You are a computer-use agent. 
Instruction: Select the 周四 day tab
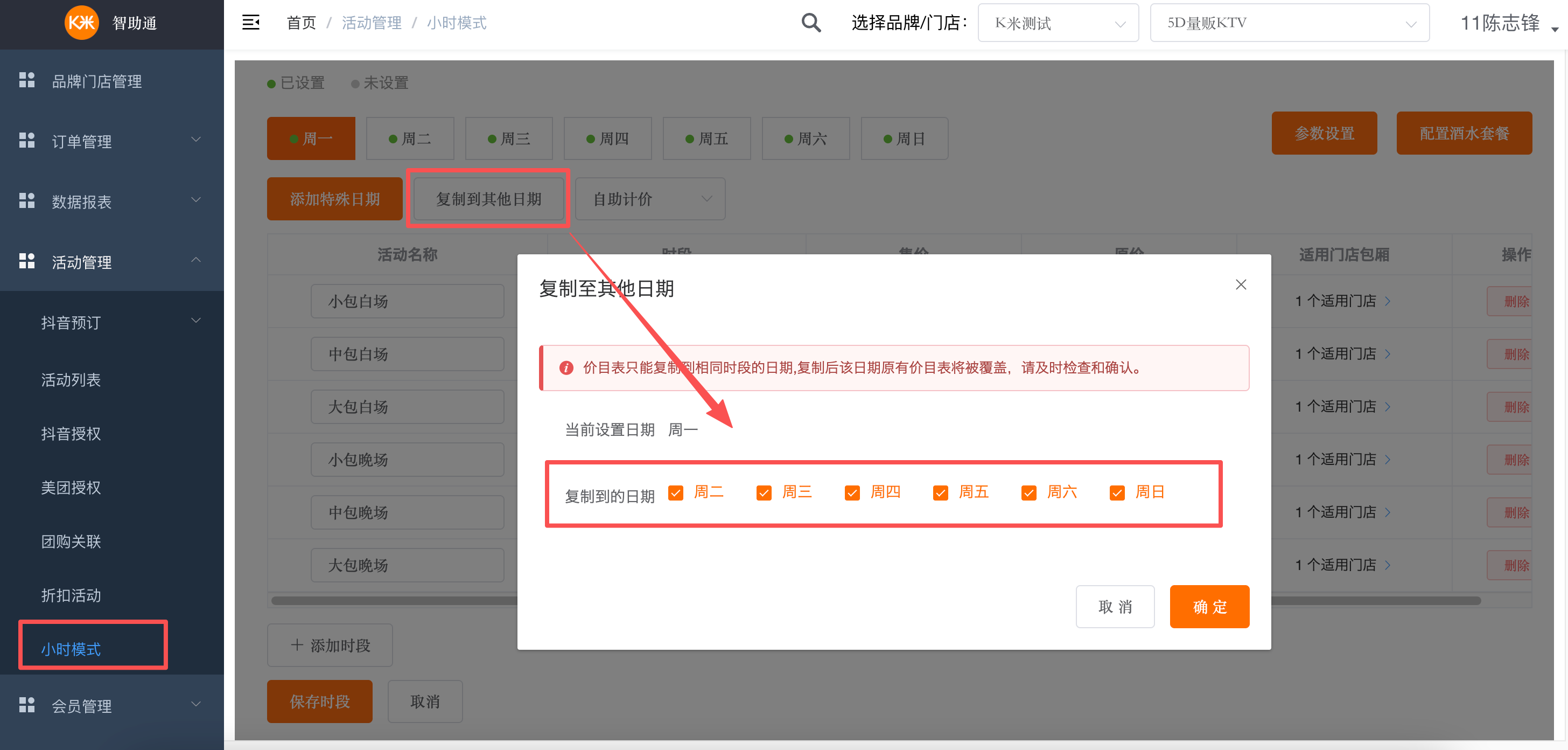[608, 138]
